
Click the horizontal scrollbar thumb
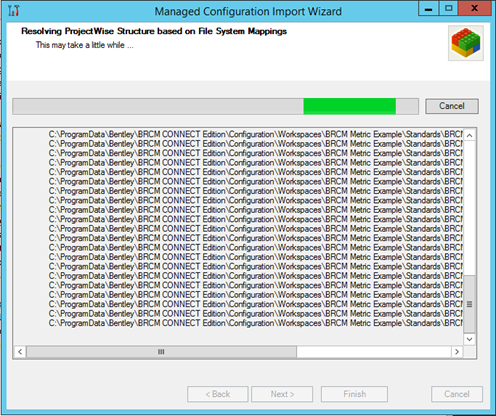161,352
